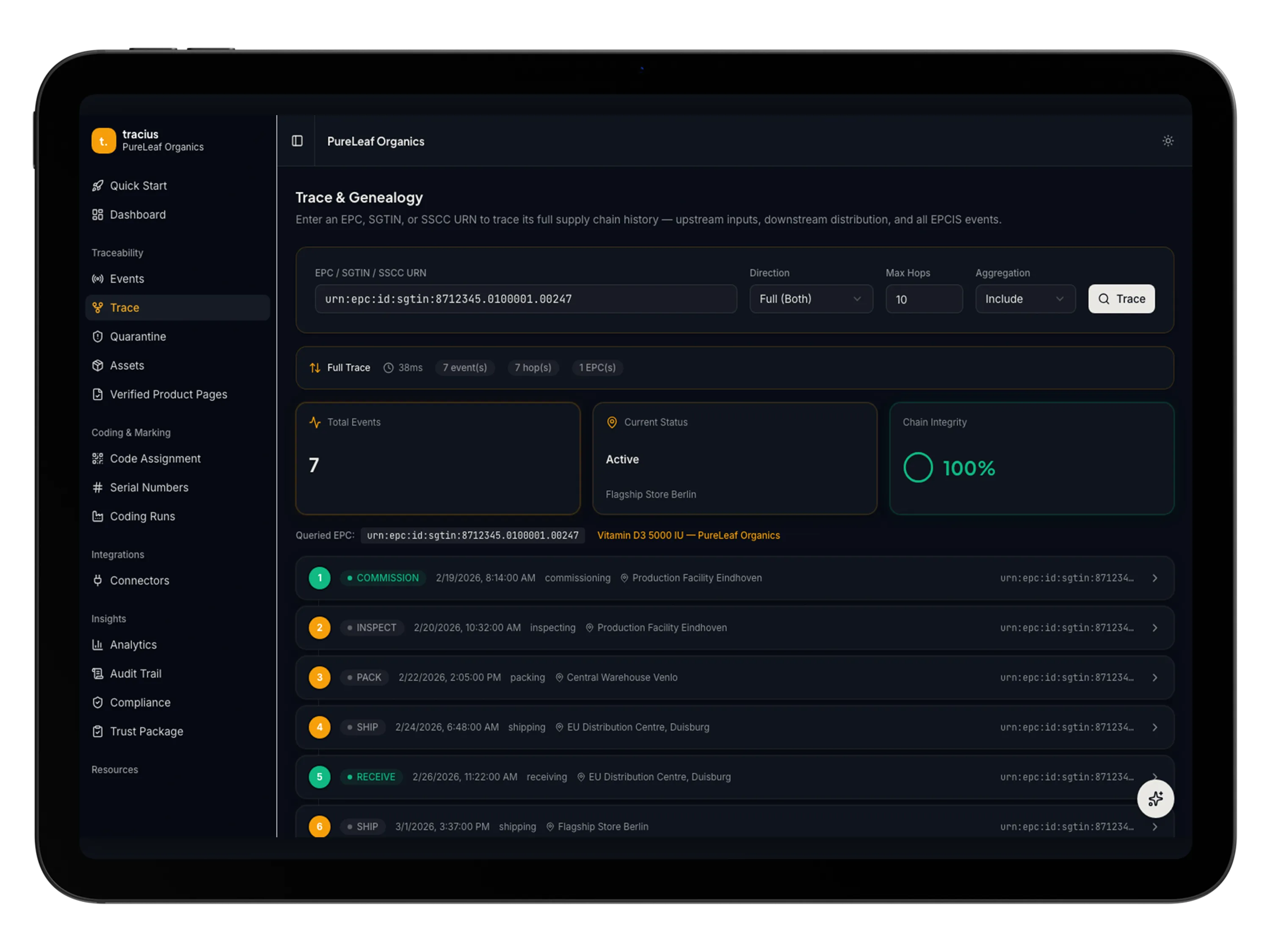
Task: Open the Direction dropdown showing Full (Both)
Action: point(811,299)
